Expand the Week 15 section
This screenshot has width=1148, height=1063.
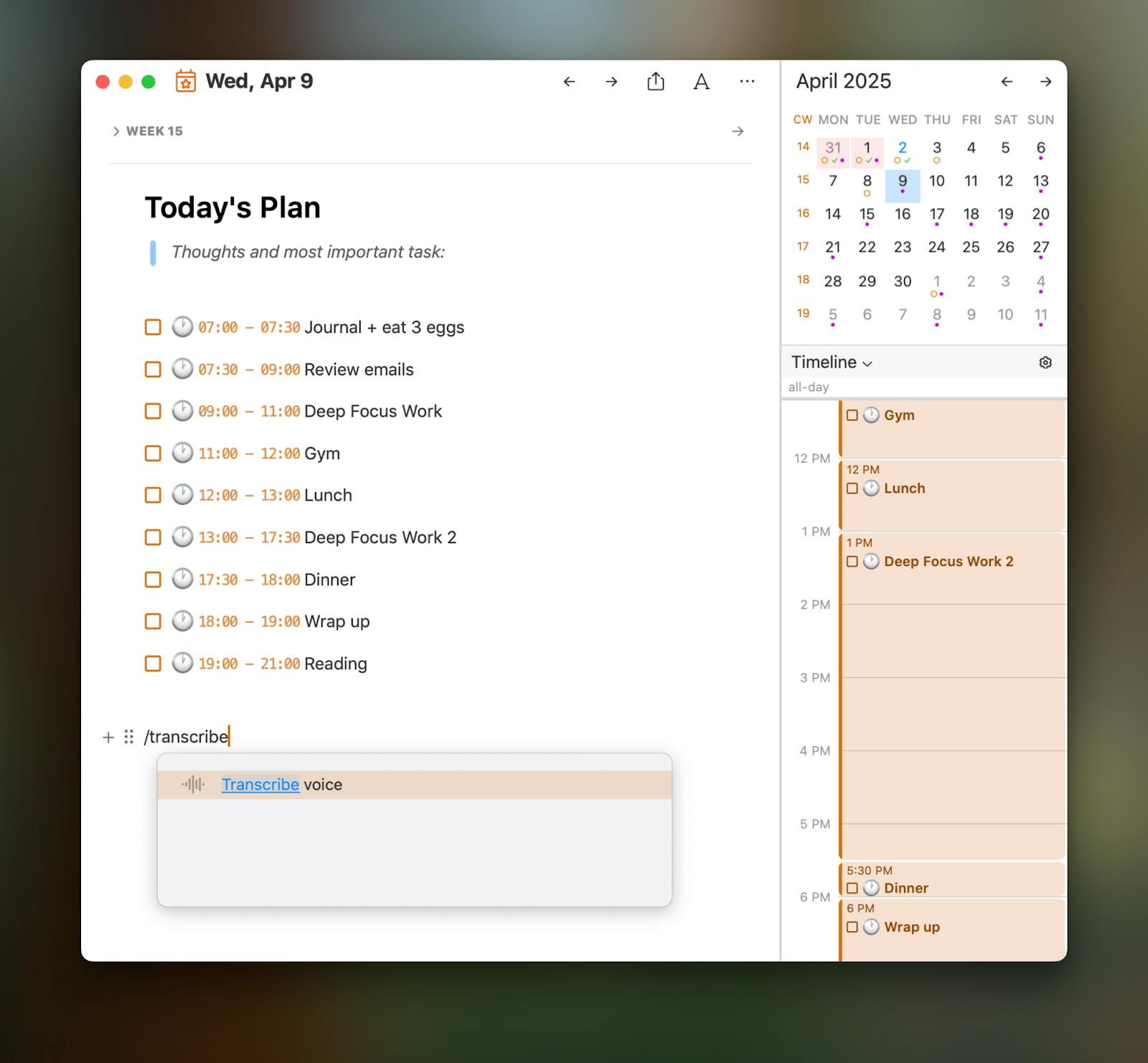[x=116, y=131]
